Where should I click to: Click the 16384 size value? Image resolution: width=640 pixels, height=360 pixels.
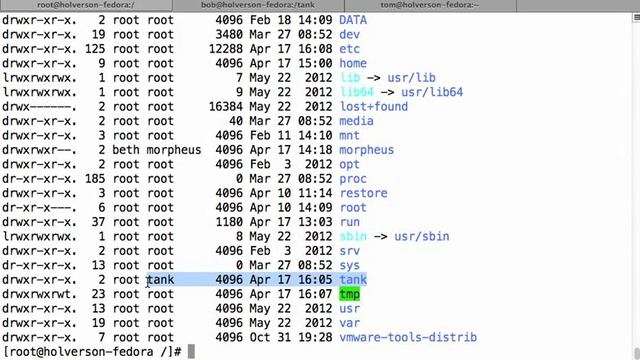point(226,107)
